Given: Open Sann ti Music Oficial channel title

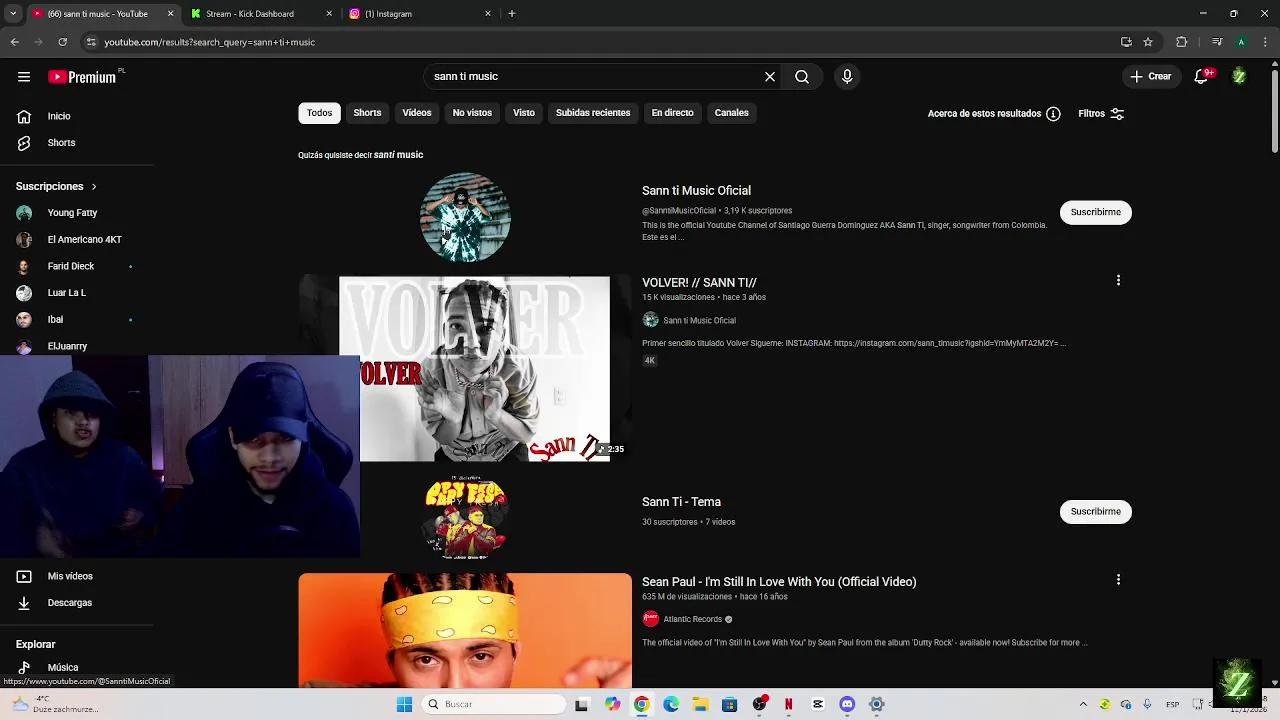Looking at the screenshot, I should (x=696, y=191).
